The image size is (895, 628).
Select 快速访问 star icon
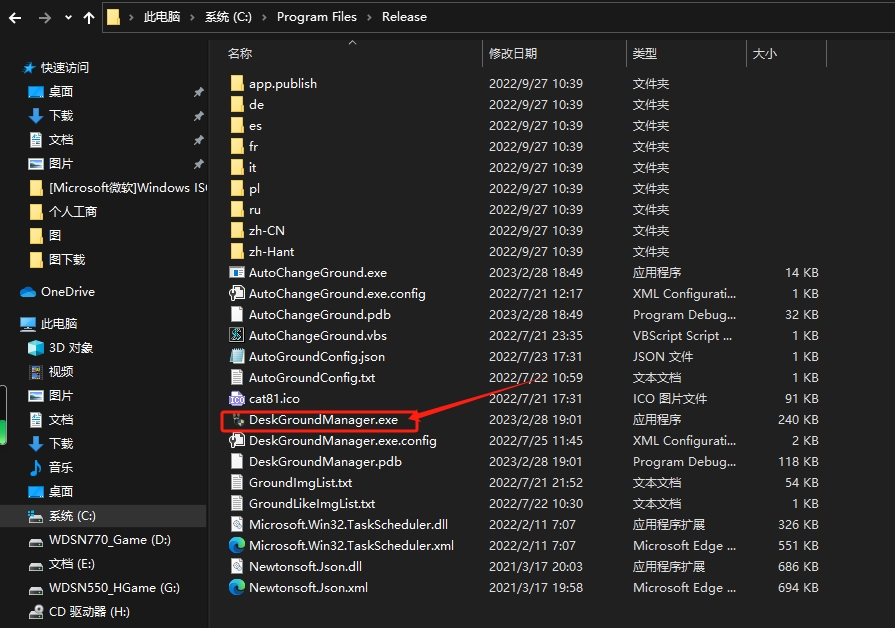coord(29,68)
